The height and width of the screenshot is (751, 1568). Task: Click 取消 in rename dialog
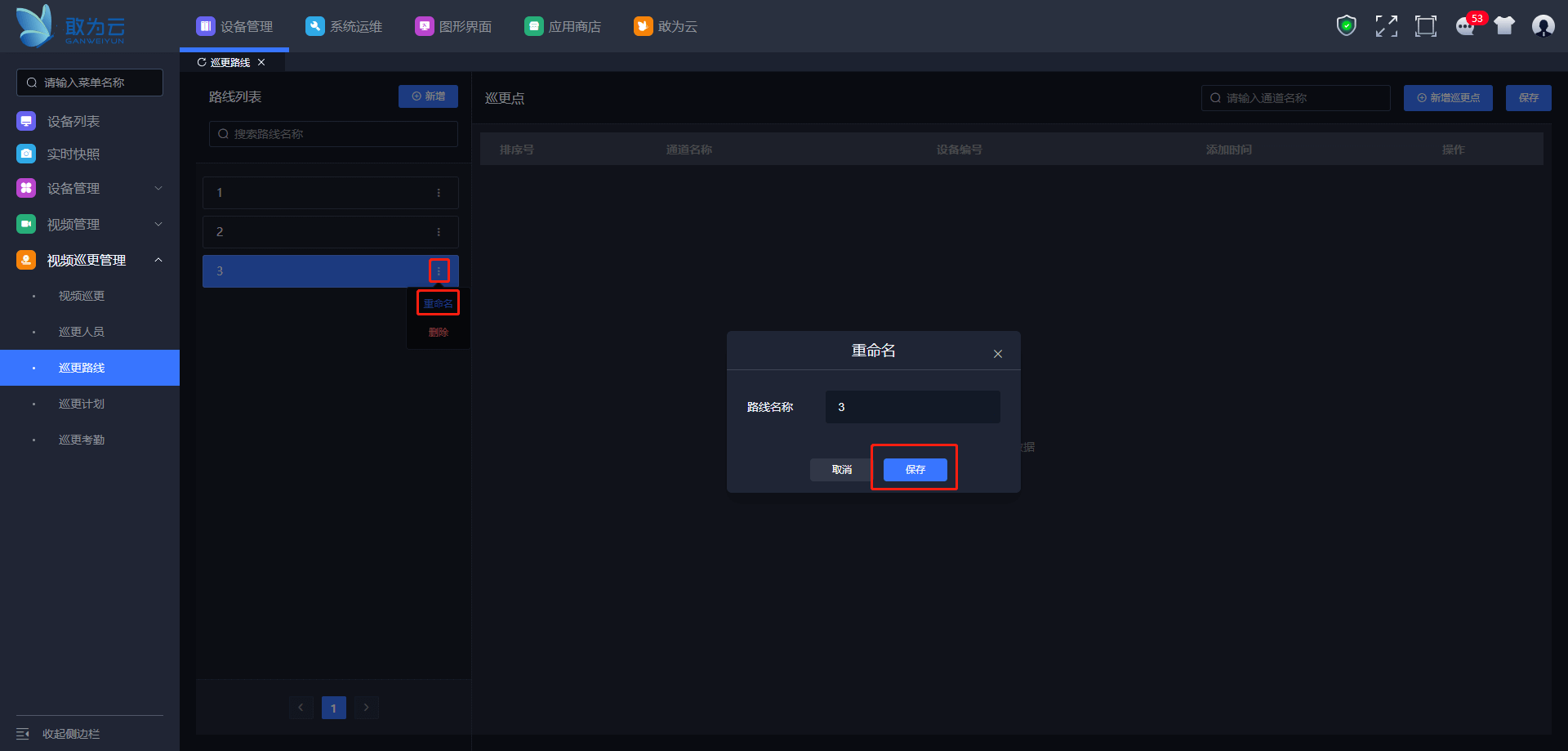pyautogui.click(x=842, y=470)
